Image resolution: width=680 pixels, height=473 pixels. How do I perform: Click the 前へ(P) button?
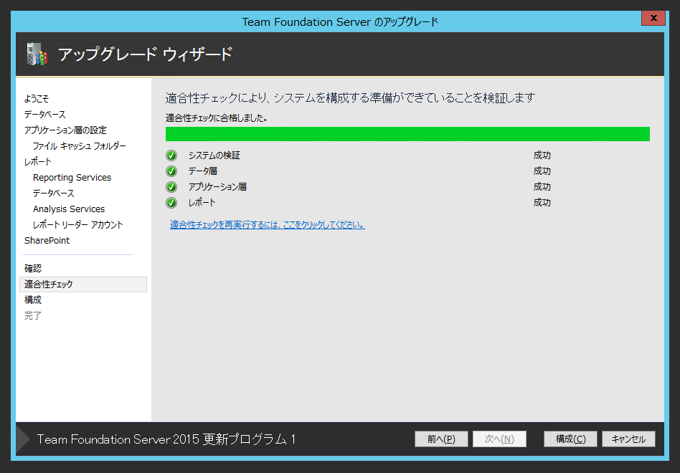441,439
